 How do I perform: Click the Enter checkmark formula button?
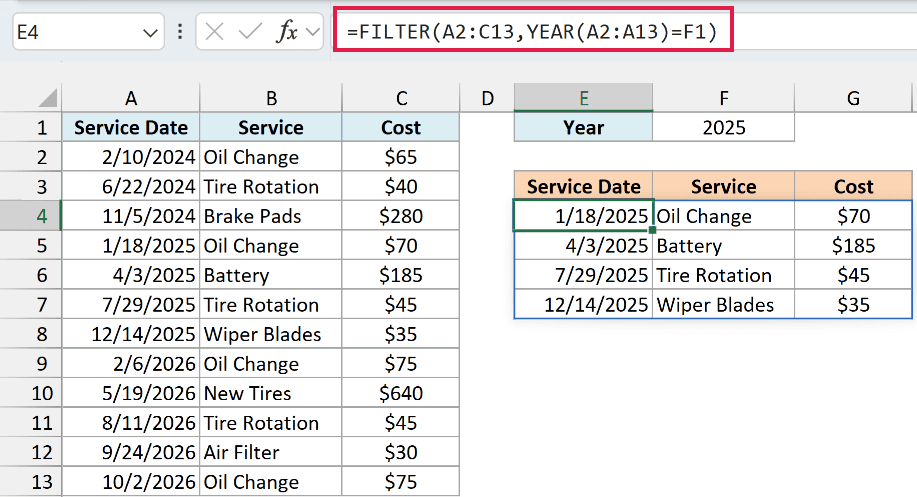[x=250, y=32]
